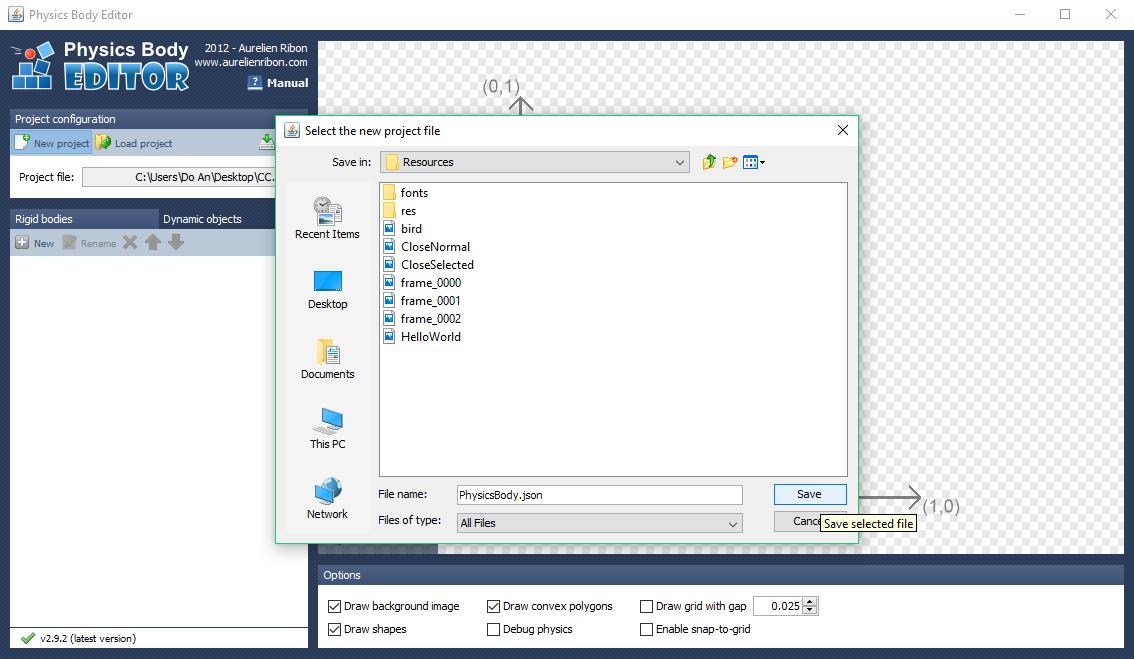Click the Load project button
The height and width of the screenshot is (659, 1134).
[135, 143]
